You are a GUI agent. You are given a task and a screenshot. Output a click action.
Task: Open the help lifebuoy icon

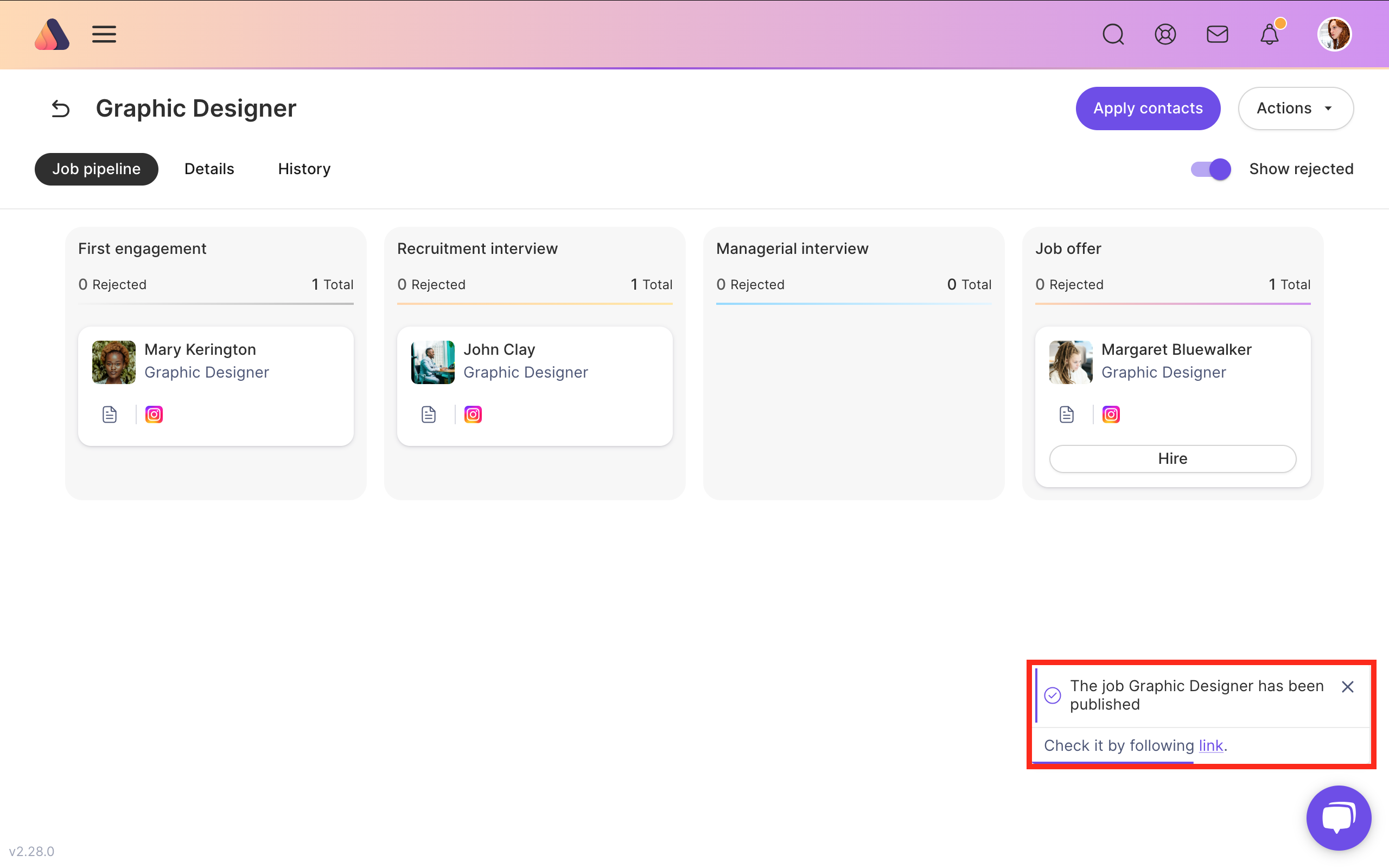1165,34
